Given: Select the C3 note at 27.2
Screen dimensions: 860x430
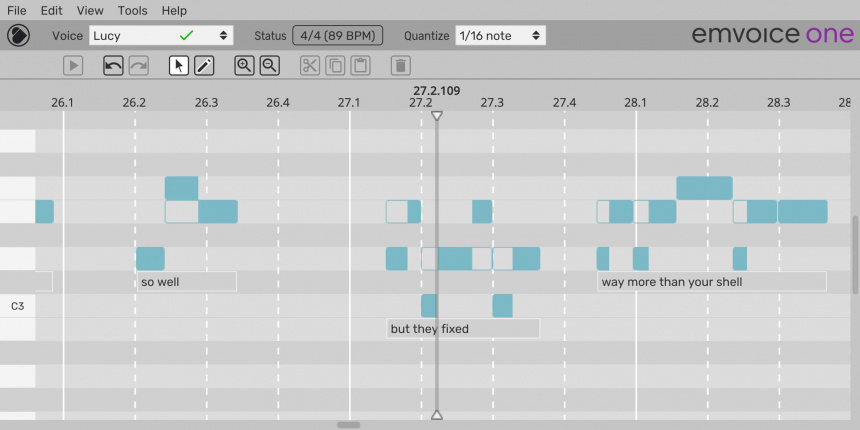Looking at the screenshot, I should coord(429,305).
